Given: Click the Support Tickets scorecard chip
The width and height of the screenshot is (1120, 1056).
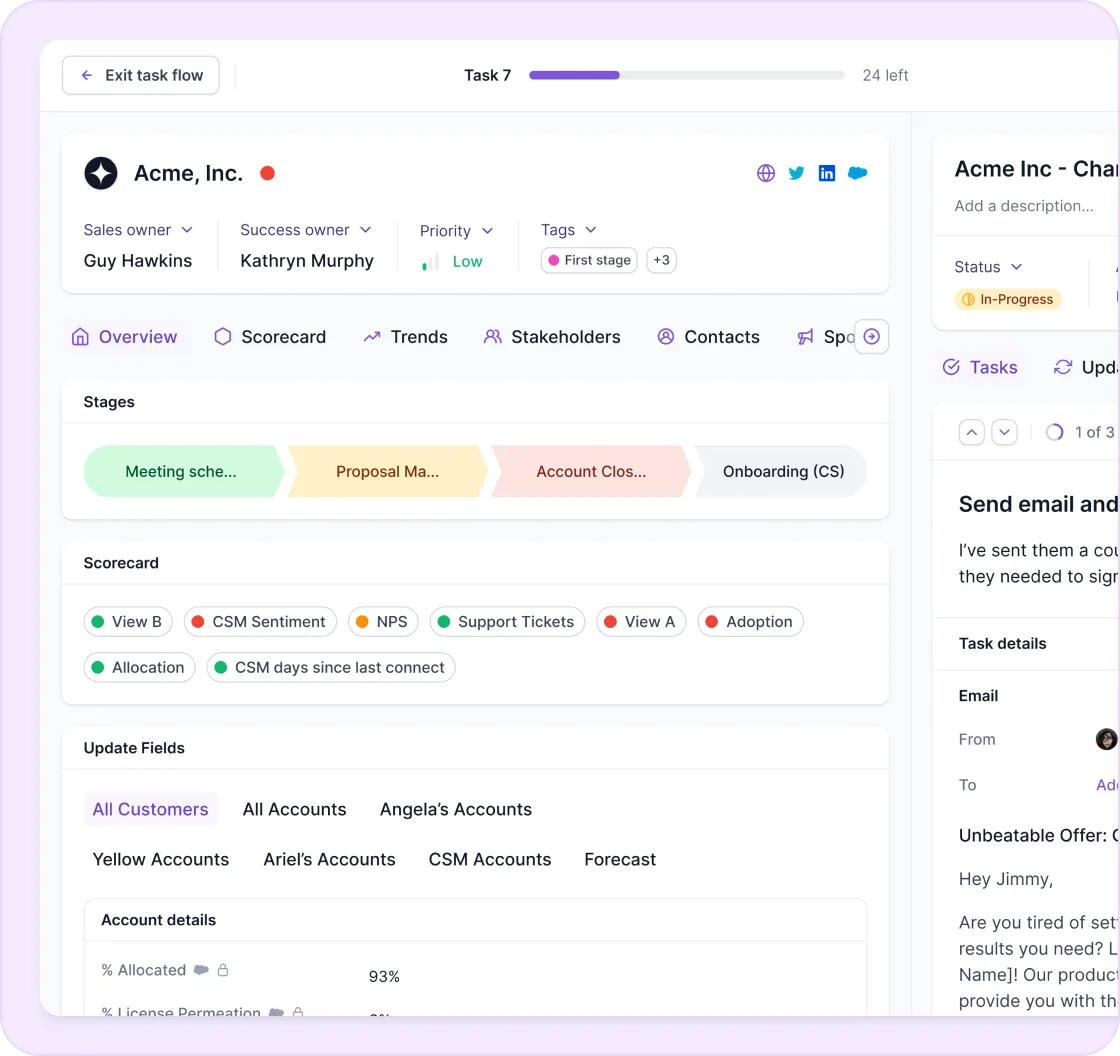Looking at the screenshot, I should (507, 622).
